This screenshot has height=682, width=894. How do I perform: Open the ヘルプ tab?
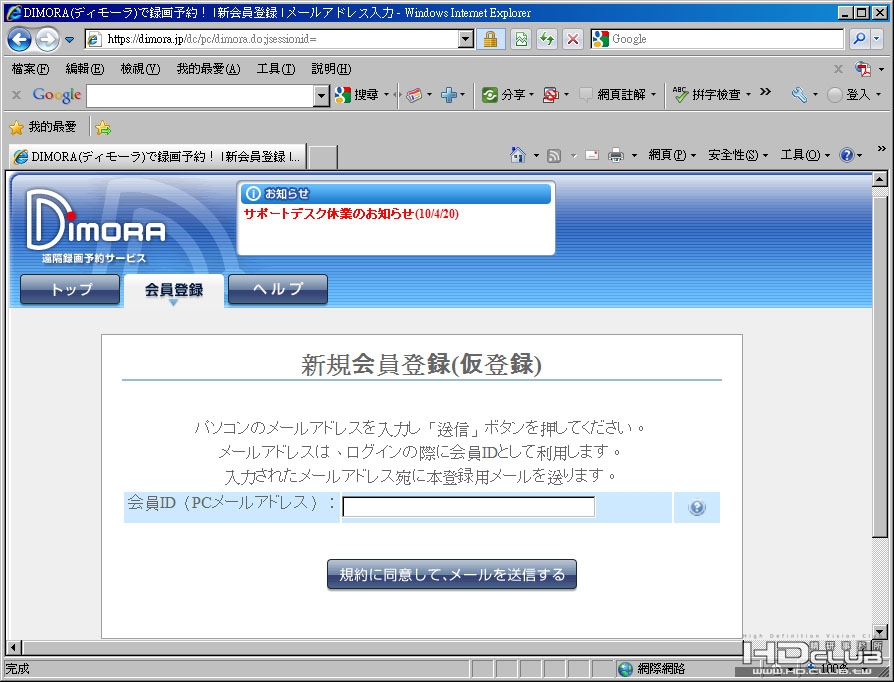[278, 289]
